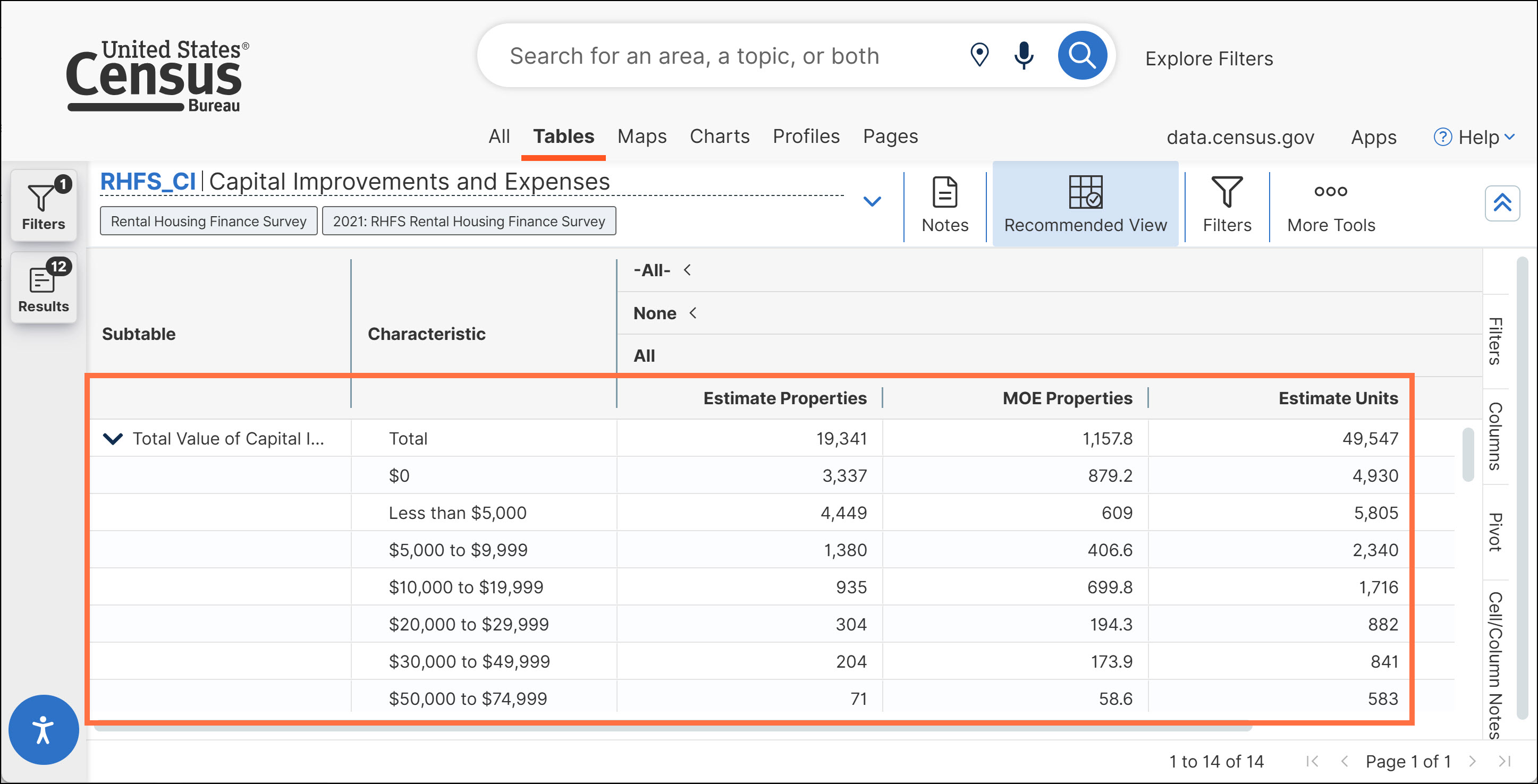Click the microphone voice search icon

pos(1024,55)
